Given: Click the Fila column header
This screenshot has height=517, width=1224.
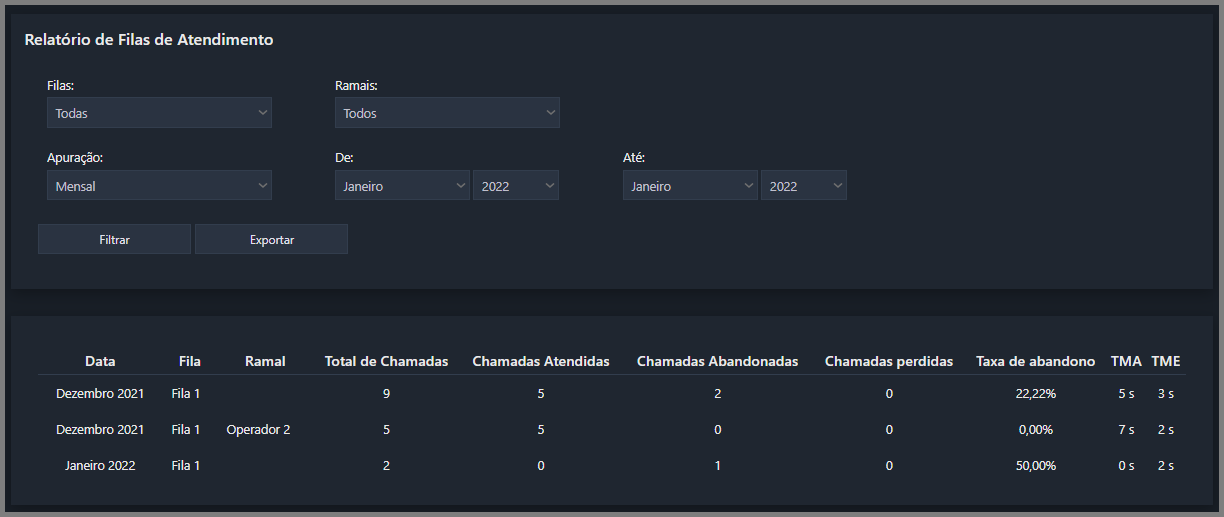Looking at the screenshot, I should [x=190, y=361].
